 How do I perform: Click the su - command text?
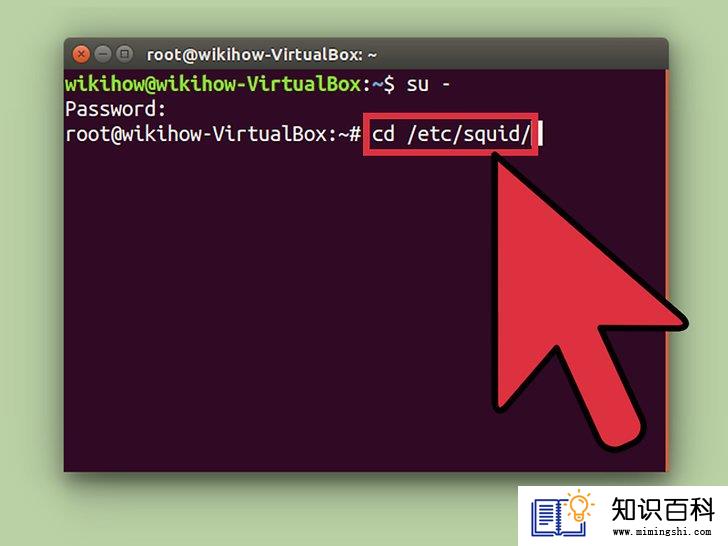tap(428, 85)
